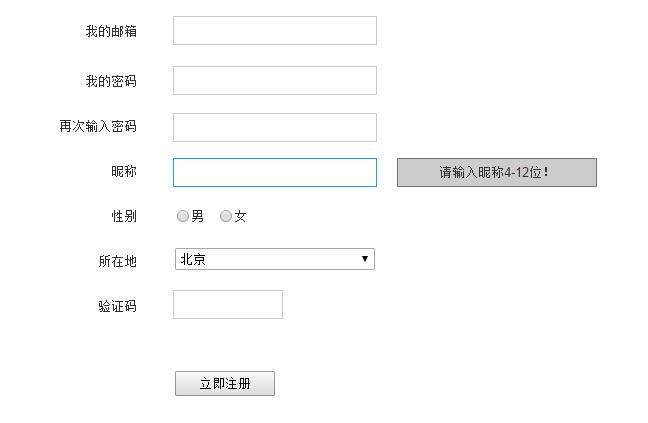This screenshot has height=423, width=648.
Task: Focus the 我的密码 password field
Action: point(274,80)
